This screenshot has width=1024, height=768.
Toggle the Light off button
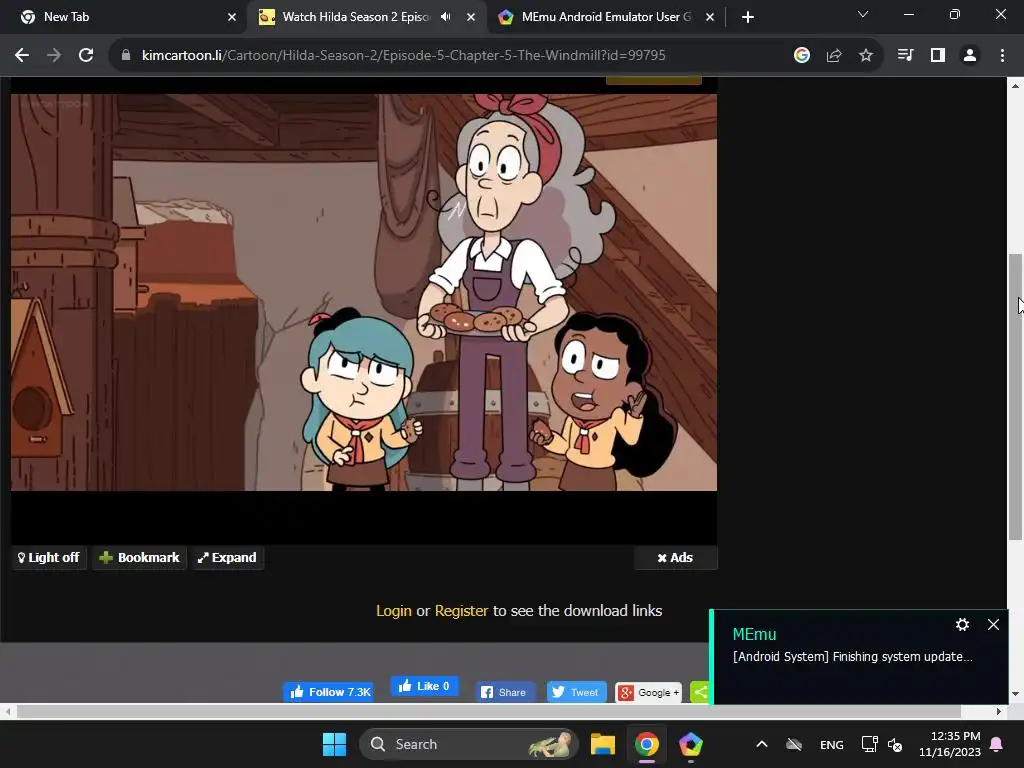coord(49,558)
